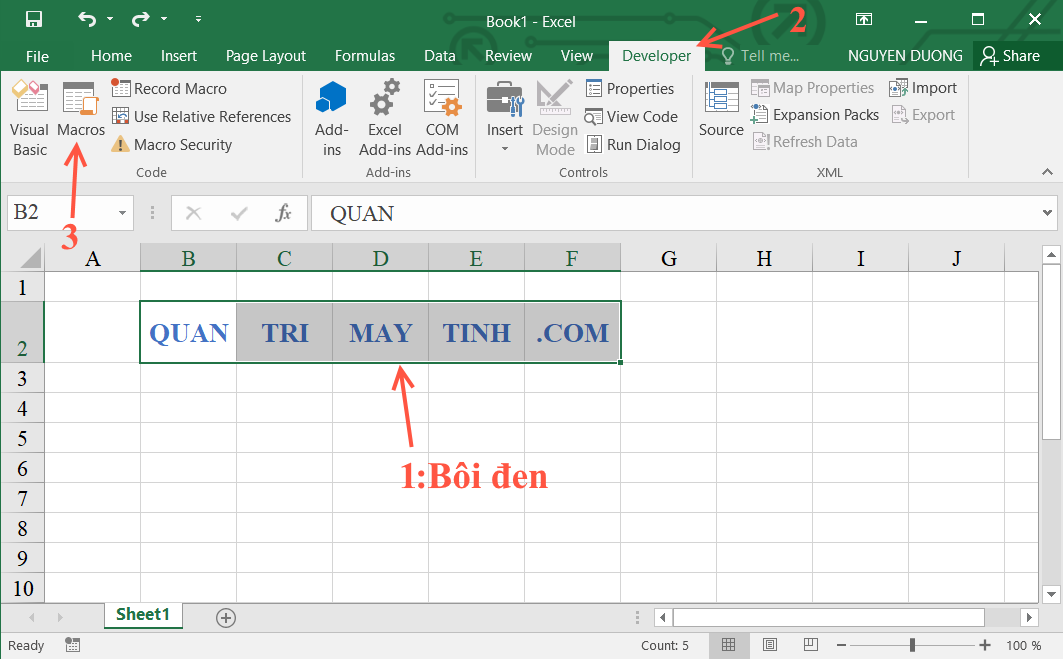Start Record Macro
Viewport: 1063px width, 659px height.
[169, 89]
